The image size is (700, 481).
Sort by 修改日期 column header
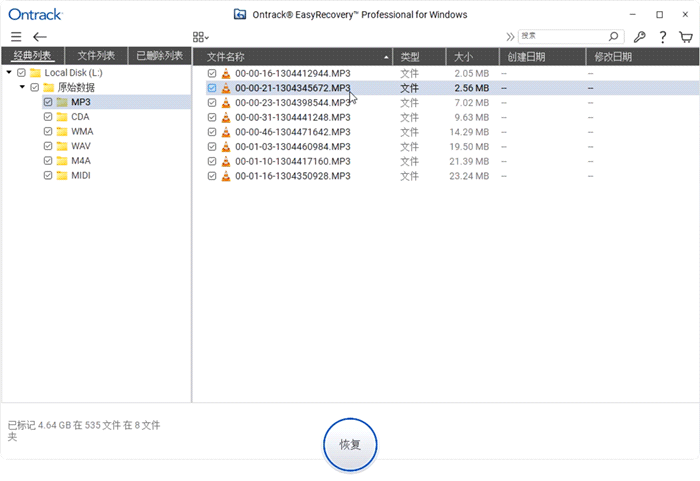[x=642, y=57]
